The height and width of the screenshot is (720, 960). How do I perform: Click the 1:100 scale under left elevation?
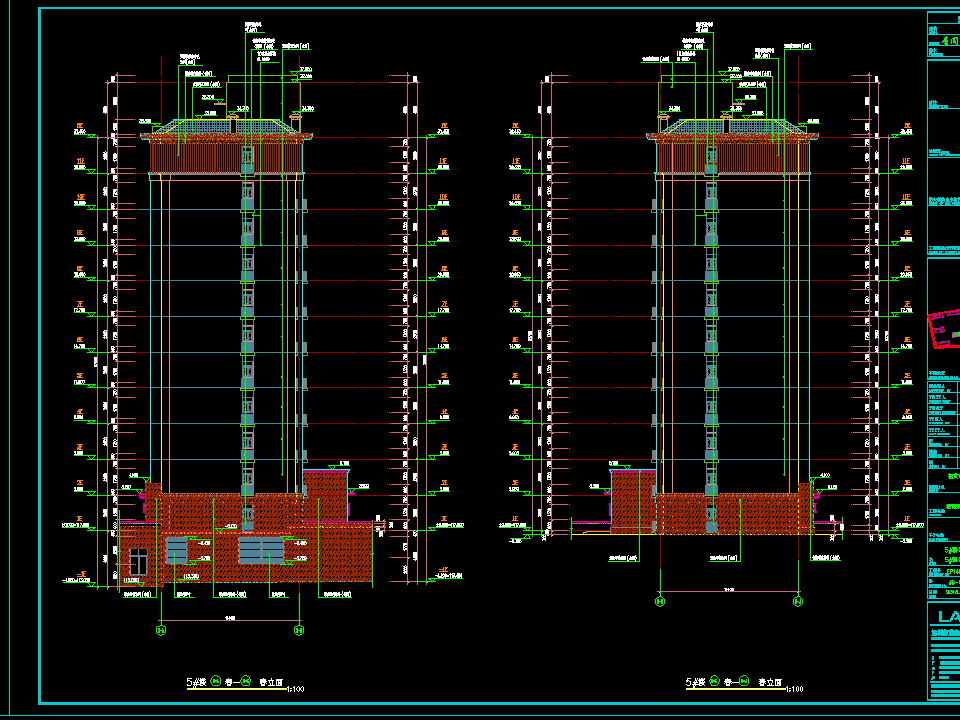(295, 689)
